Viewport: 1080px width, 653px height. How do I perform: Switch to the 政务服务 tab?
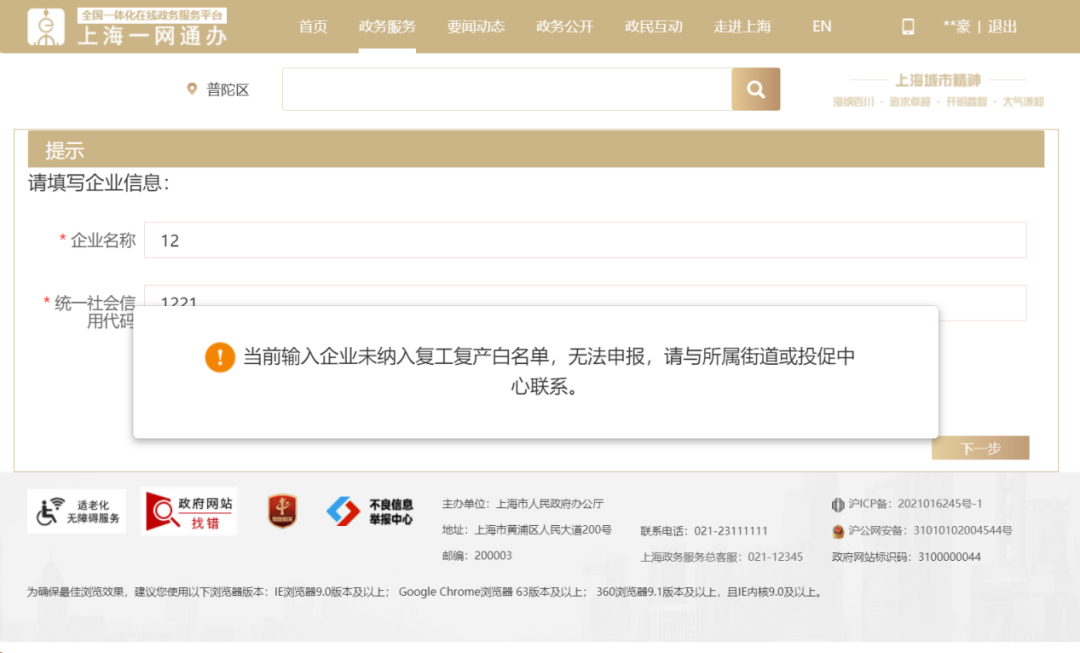click(x=387, y=27)
